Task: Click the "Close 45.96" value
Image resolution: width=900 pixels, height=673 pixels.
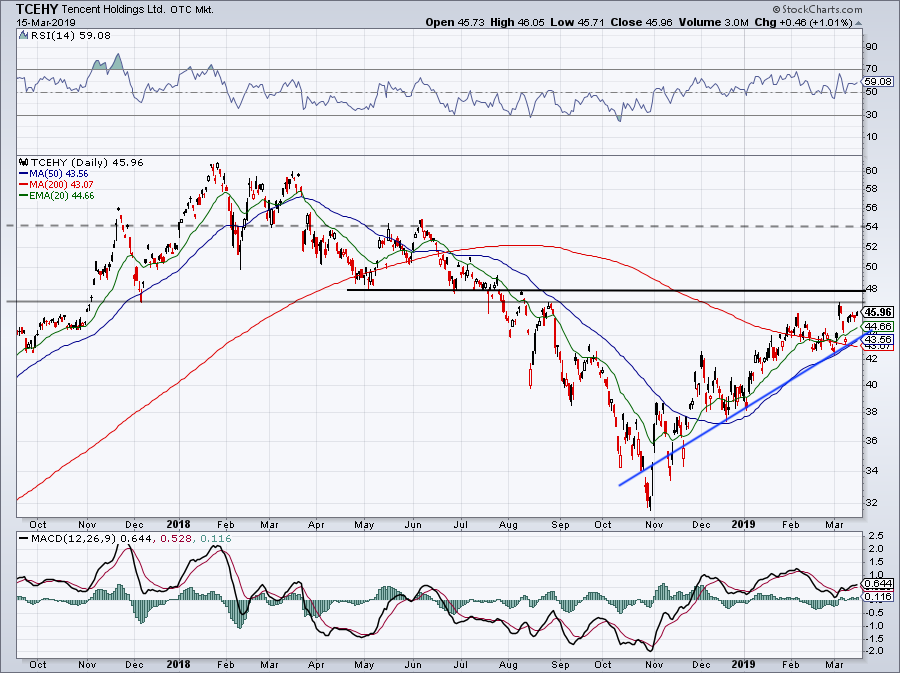Action: pos(641,22)
